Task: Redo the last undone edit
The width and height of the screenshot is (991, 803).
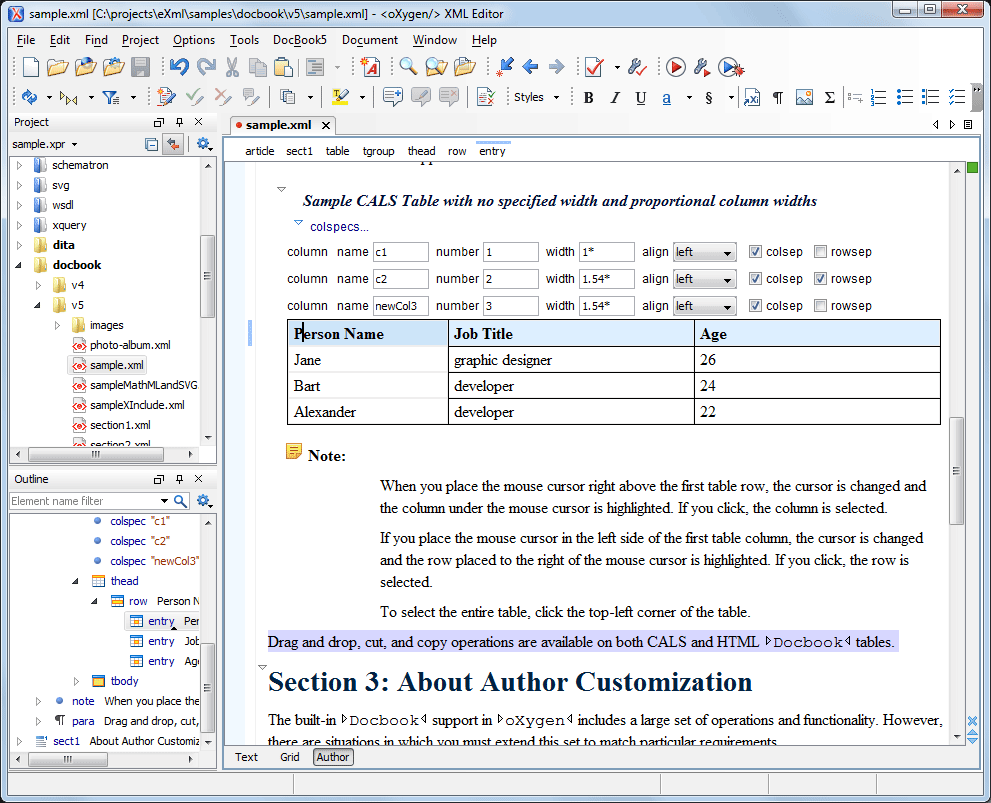Action: [206, 66]
